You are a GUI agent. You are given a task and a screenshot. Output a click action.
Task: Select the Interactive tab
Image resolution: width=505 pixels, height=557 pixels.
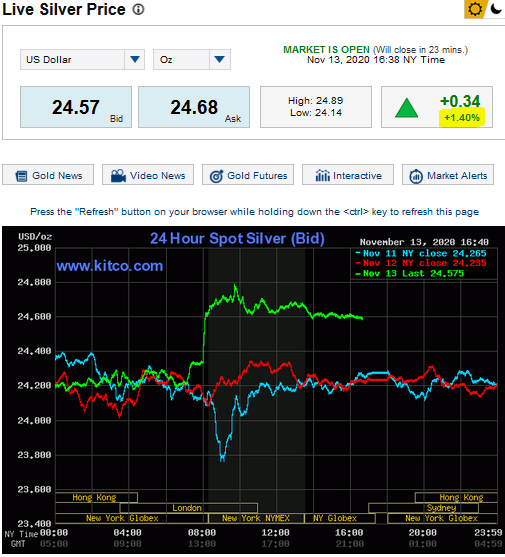point(348,175)
